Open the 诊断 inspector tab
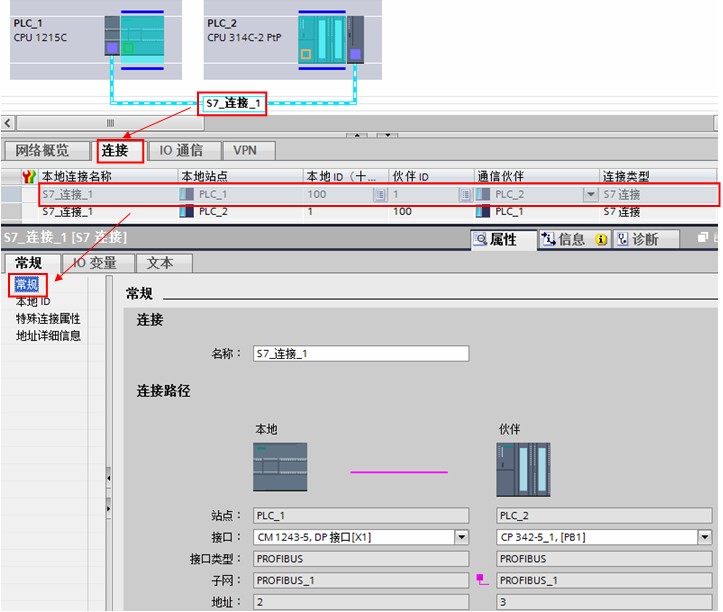 pos(645,239)
